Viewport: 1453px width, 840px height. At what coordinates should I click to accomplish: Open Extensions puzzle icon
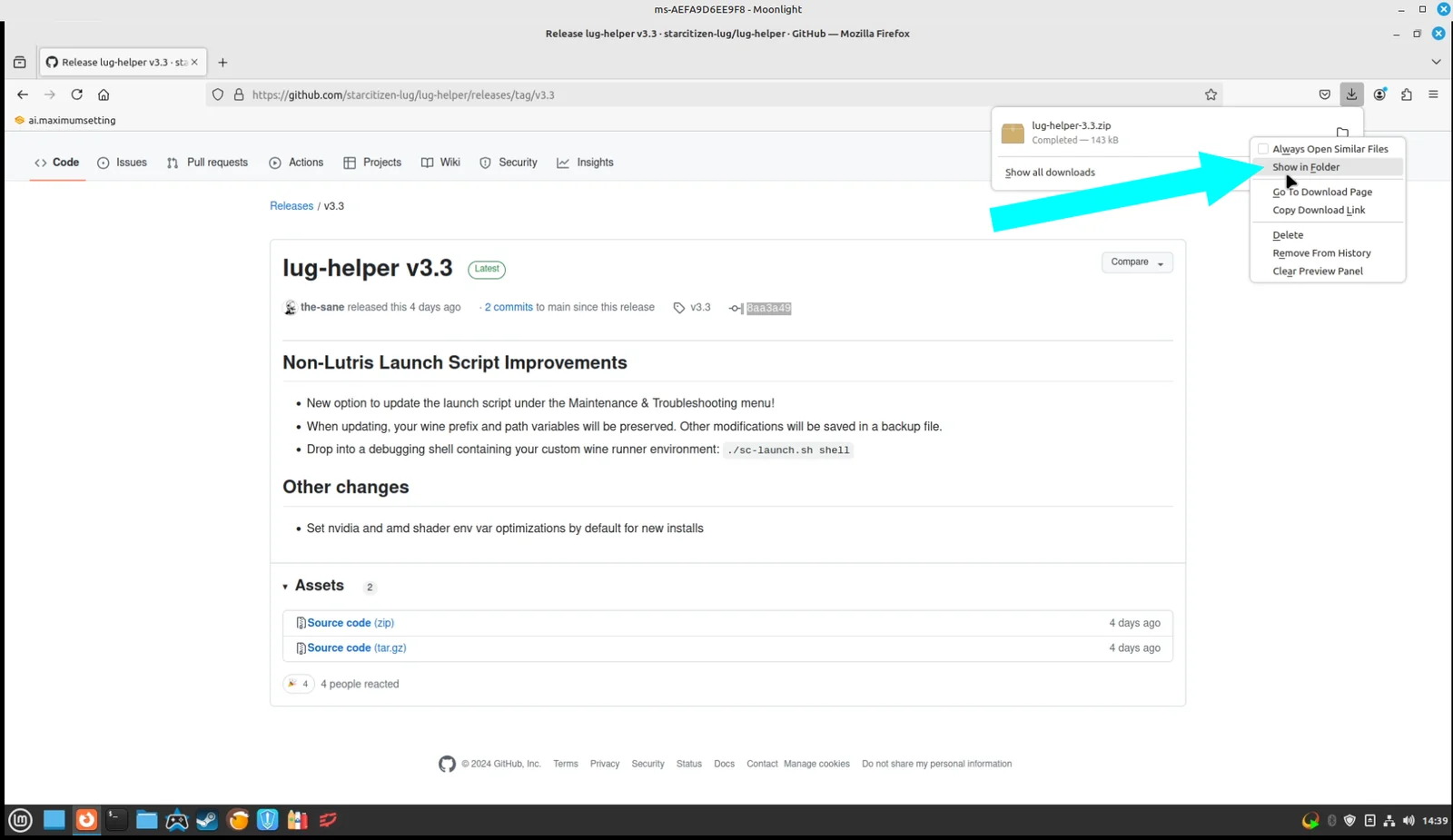tap(1407, 94)
